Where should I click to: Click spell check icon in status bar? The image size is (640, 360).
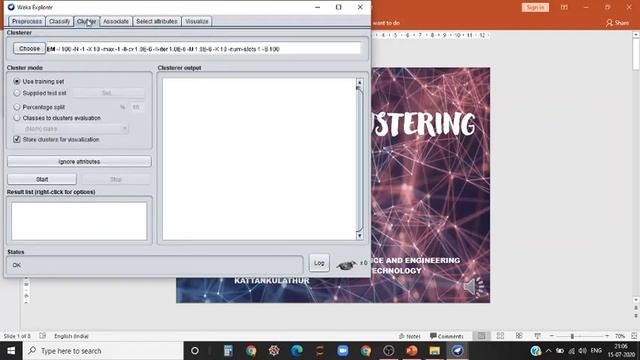(x=42, y=336)
